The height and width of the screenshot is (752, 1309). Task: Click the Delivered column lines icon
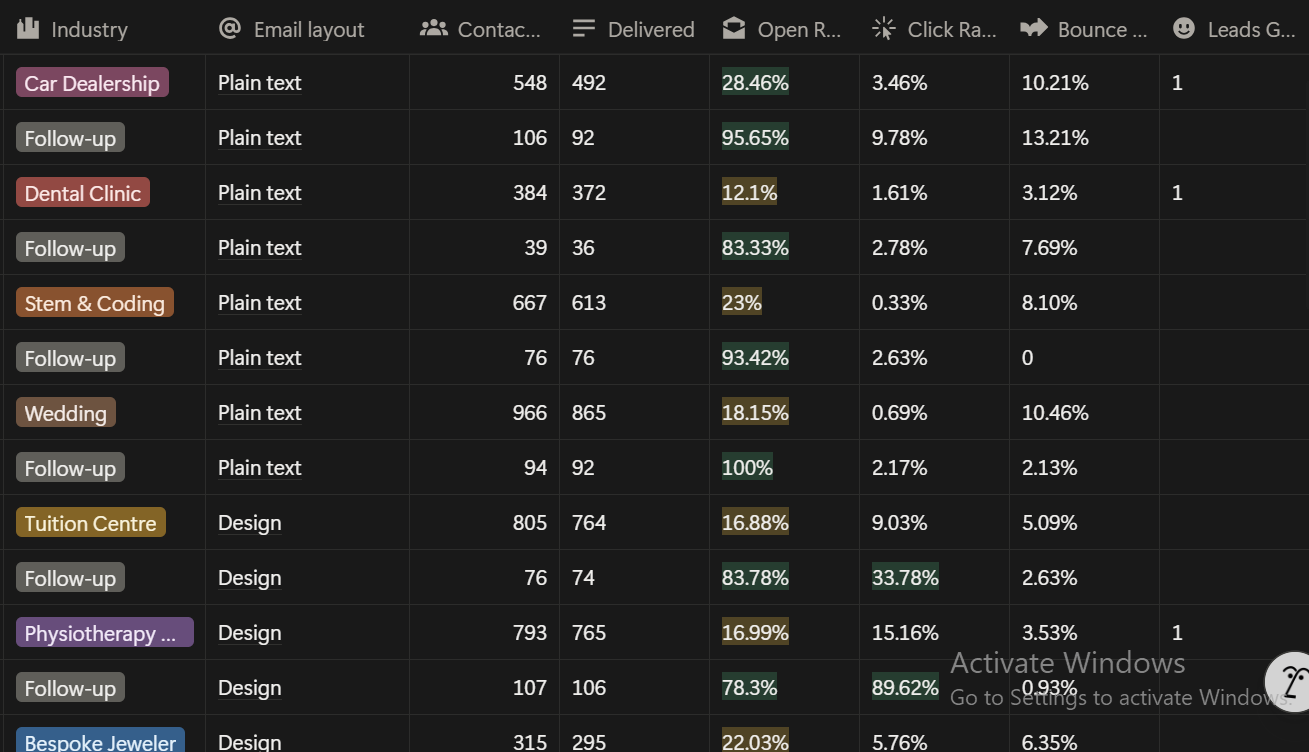[584, 29]
